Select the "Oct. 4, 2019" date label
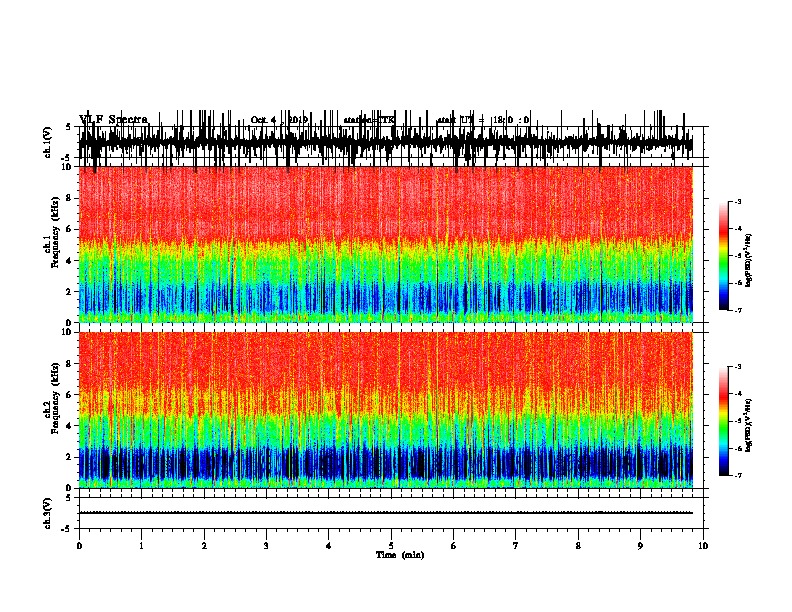This screenshot has width=792, height=612. (x=279, y=120)
